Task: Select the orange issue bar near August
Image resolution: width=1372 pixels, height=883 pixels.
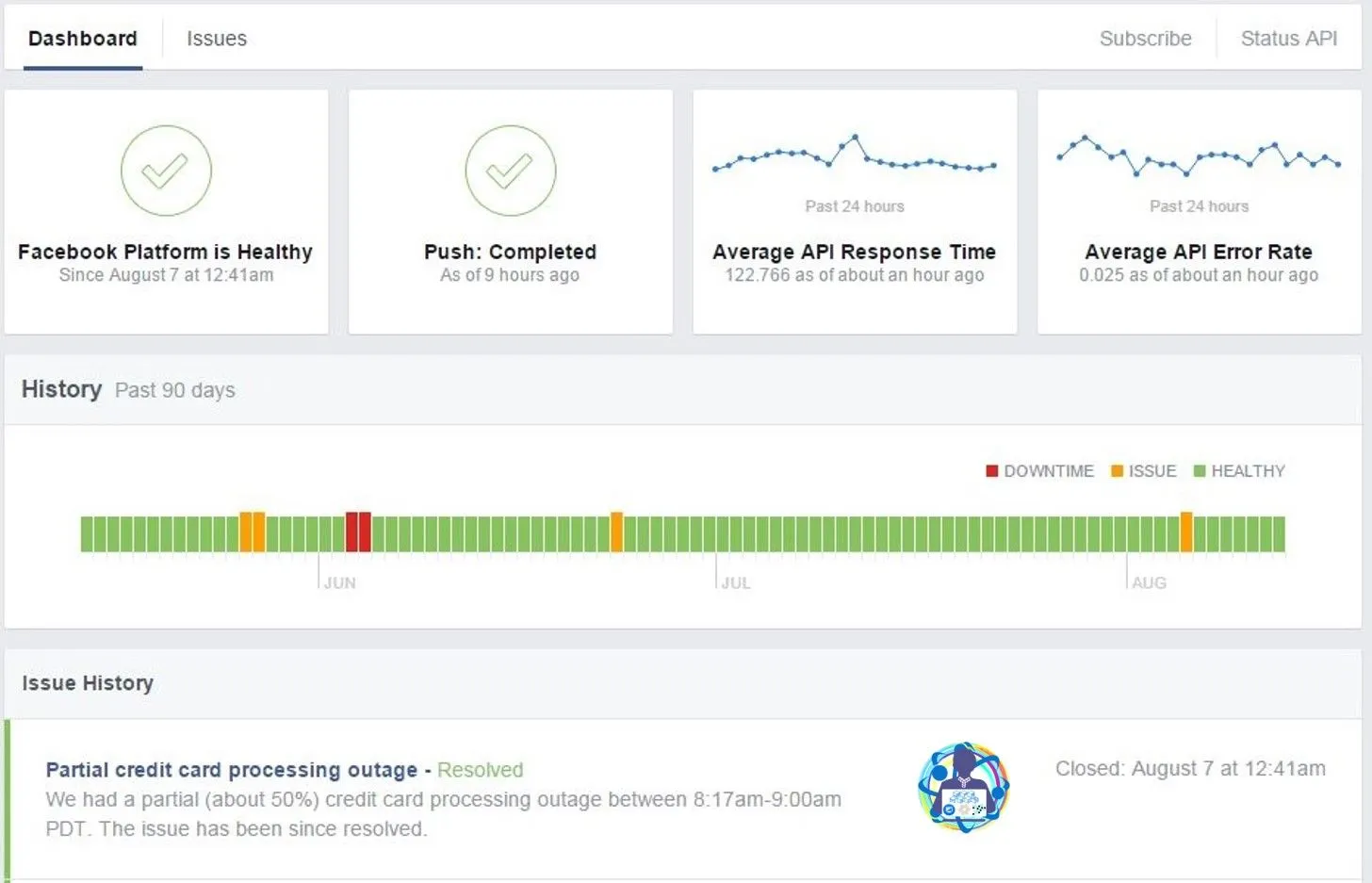Action: [x=1186, y=532]
